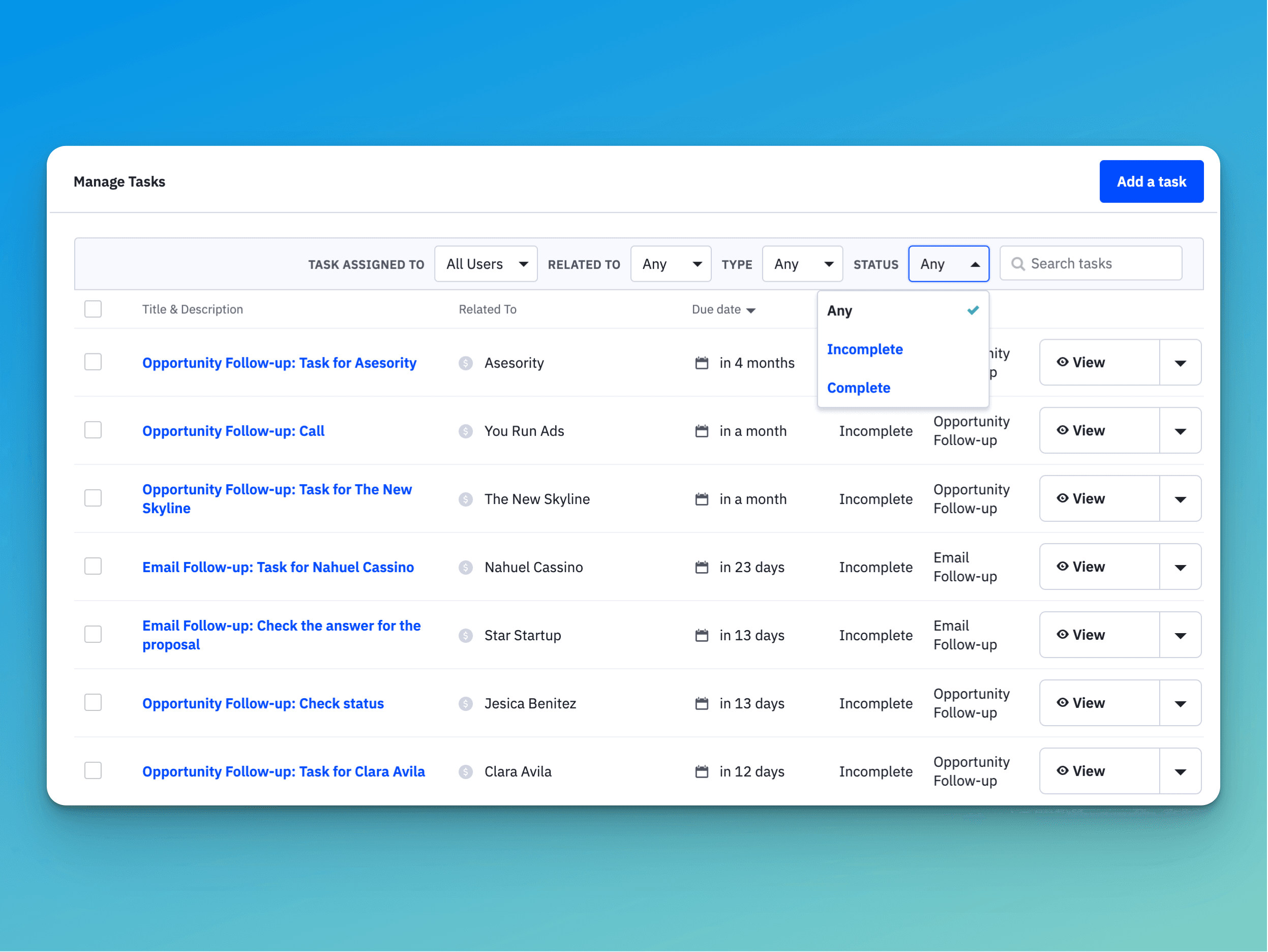Toggle checkbox for Opportunity Follow-up Check status
The width and height of the screenshot is (1268, 952).
coord(92,703)
